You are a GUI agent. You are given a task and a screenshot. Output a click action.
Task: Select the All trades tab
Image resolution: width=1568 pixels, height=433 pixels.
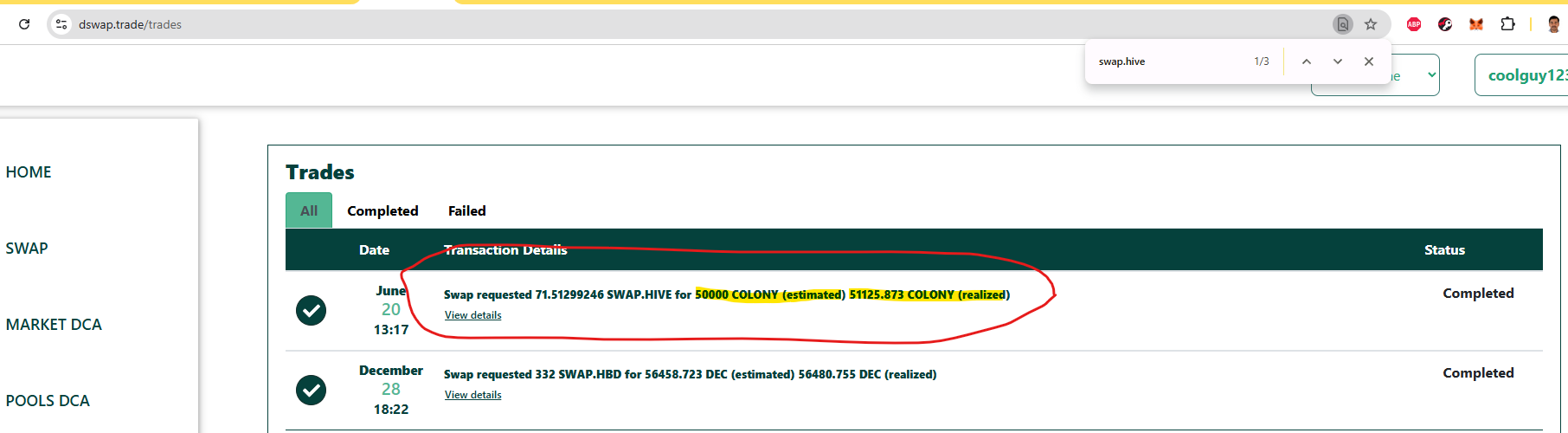pyautogui.click(x=309, y=210)
